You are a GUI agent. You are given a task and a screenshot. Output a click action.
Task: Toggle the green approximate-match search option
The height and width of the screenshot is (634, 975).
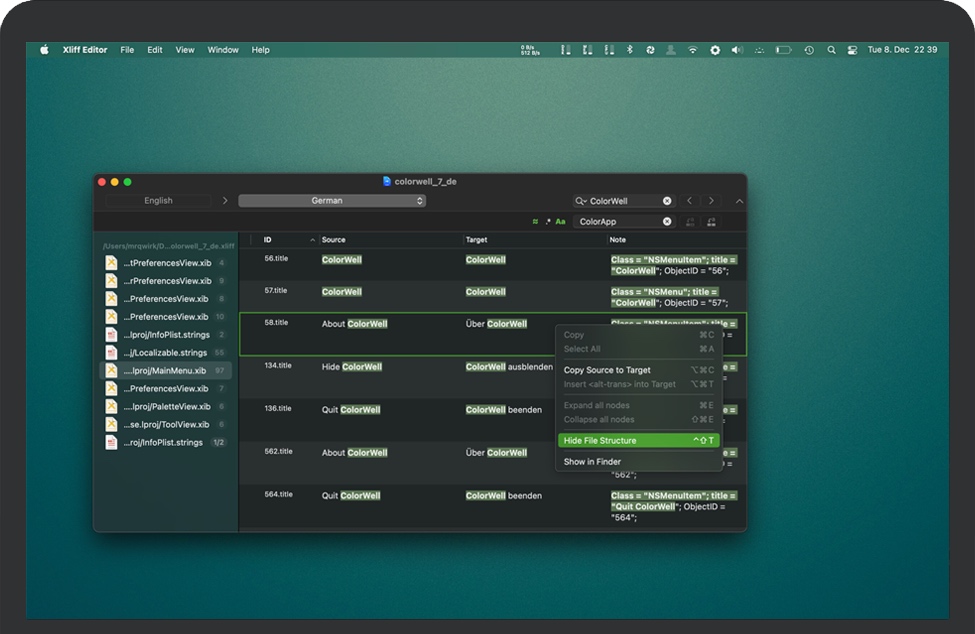click(x=535, y=222)
